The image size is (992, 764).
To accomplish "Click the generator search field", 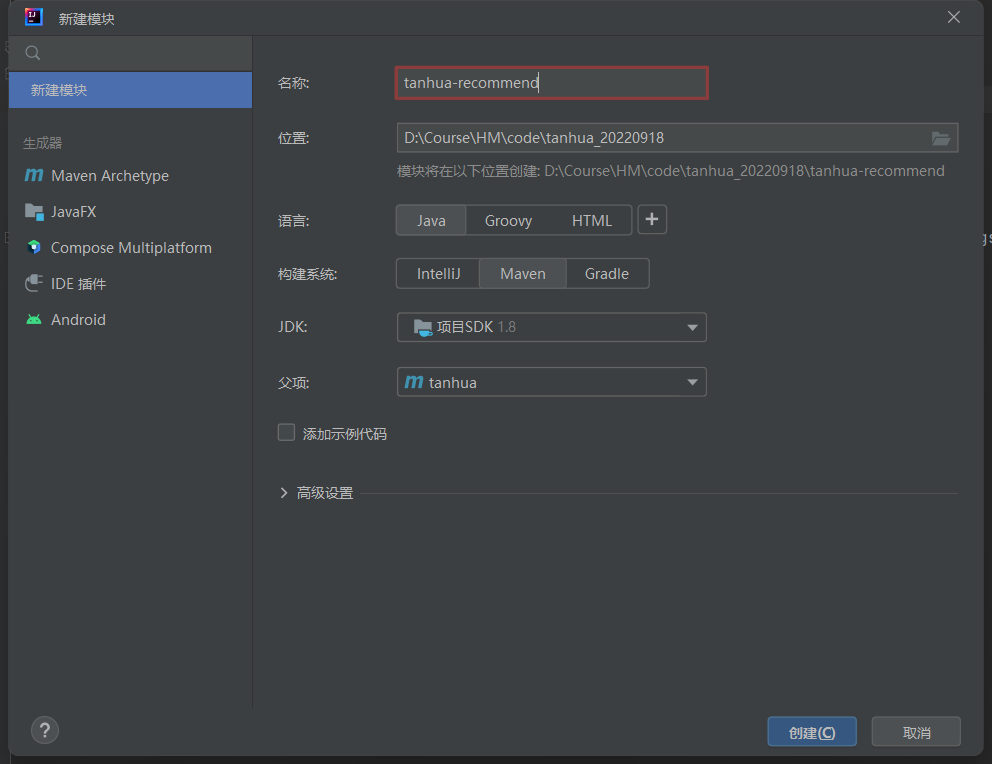I will (x=130, y=53).
